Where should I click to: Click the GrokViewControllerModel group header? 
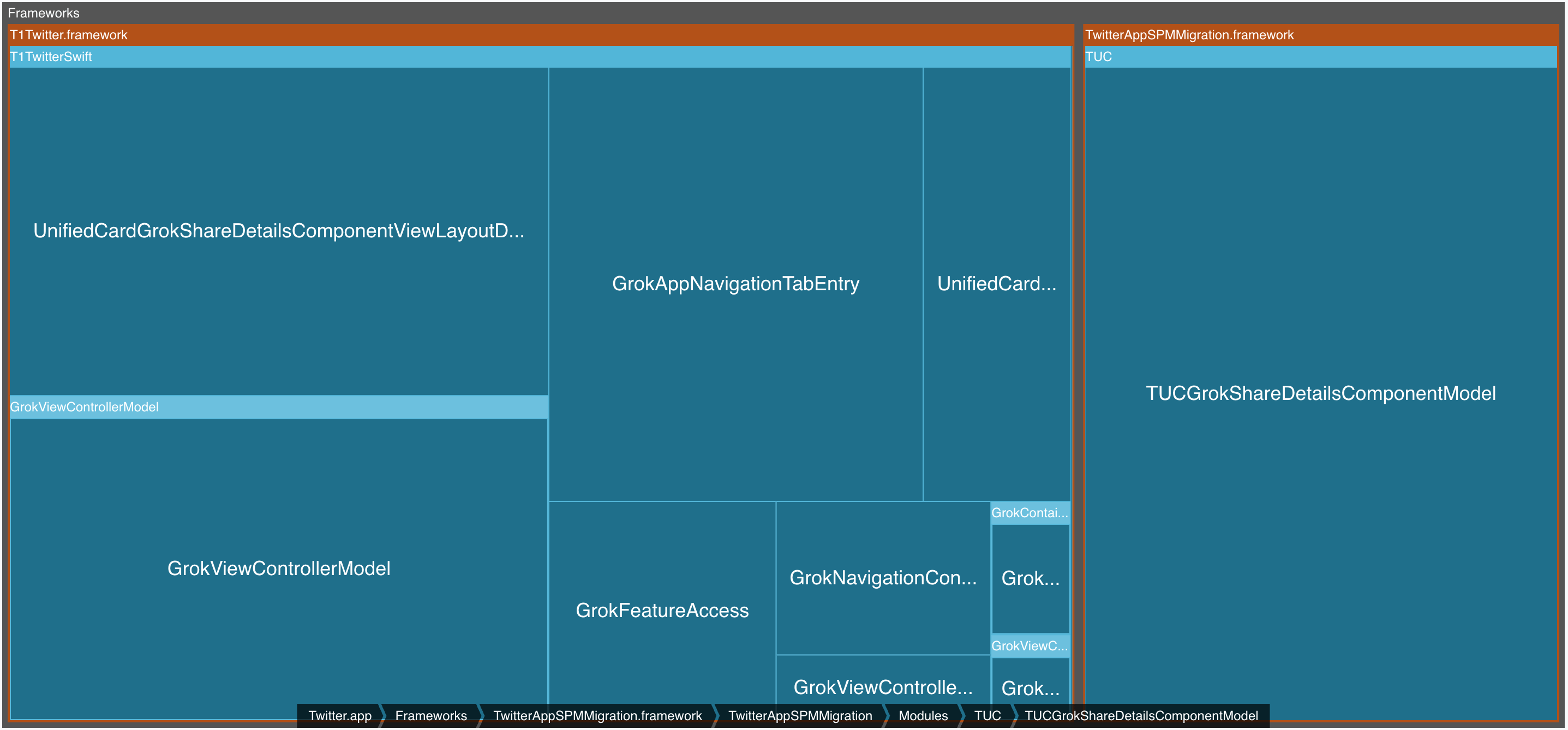(x=85, y=406)
